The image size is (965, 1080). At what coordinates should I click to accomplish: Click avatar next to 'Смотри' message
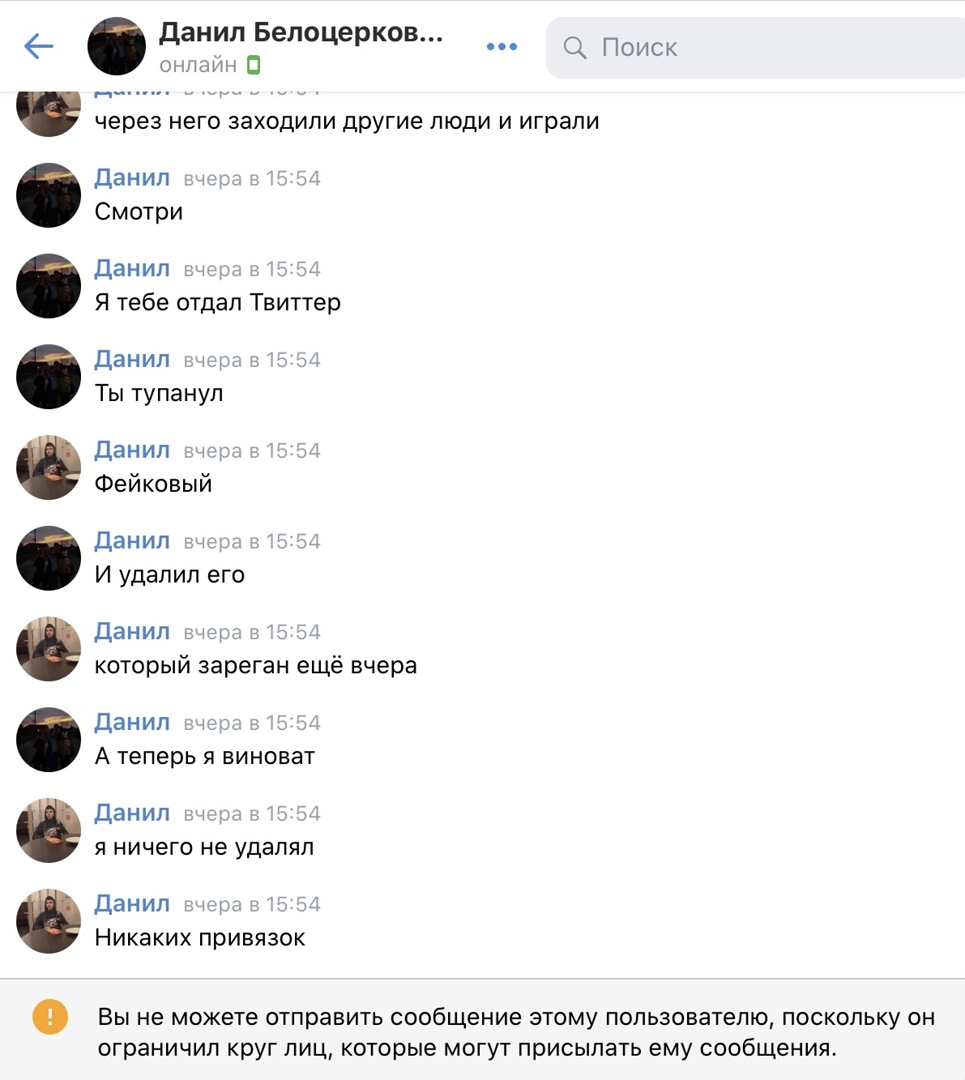49,195
